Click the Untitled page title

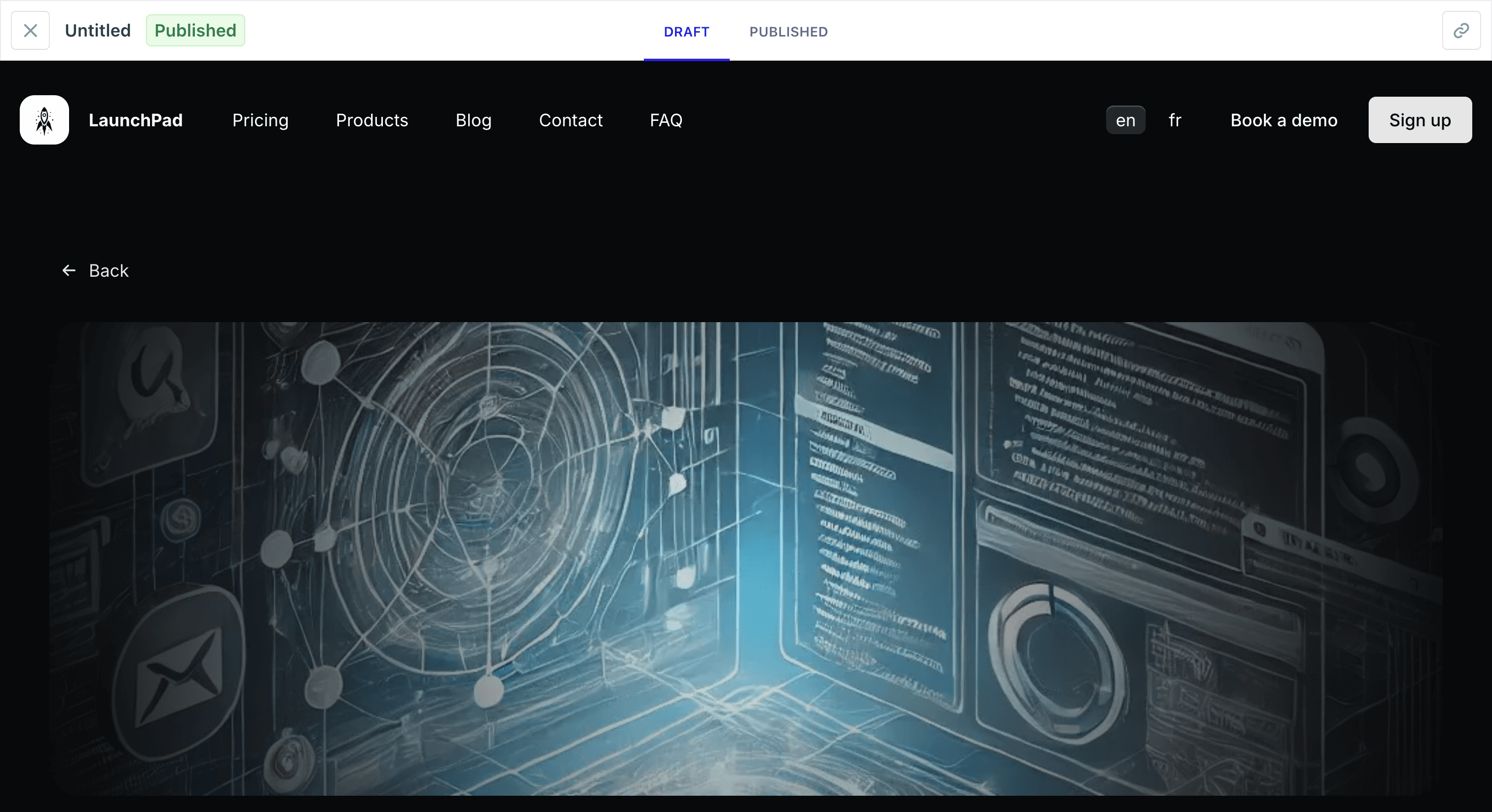click(x=98, y=31)
